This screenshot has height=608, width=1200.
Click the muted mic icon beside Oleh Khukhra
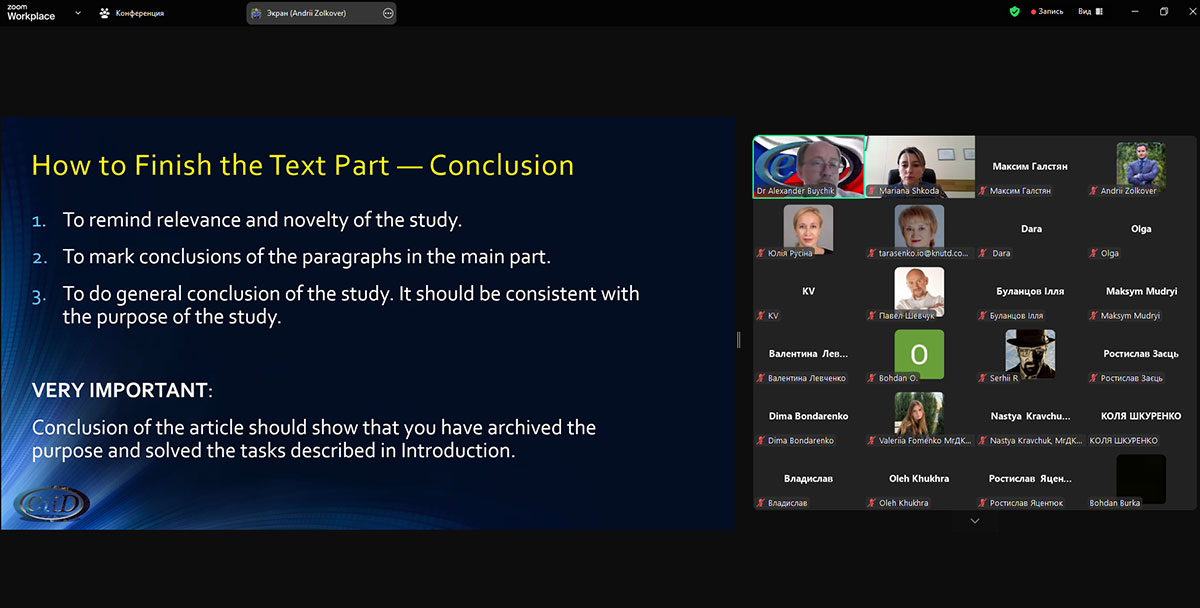point(872,503)
